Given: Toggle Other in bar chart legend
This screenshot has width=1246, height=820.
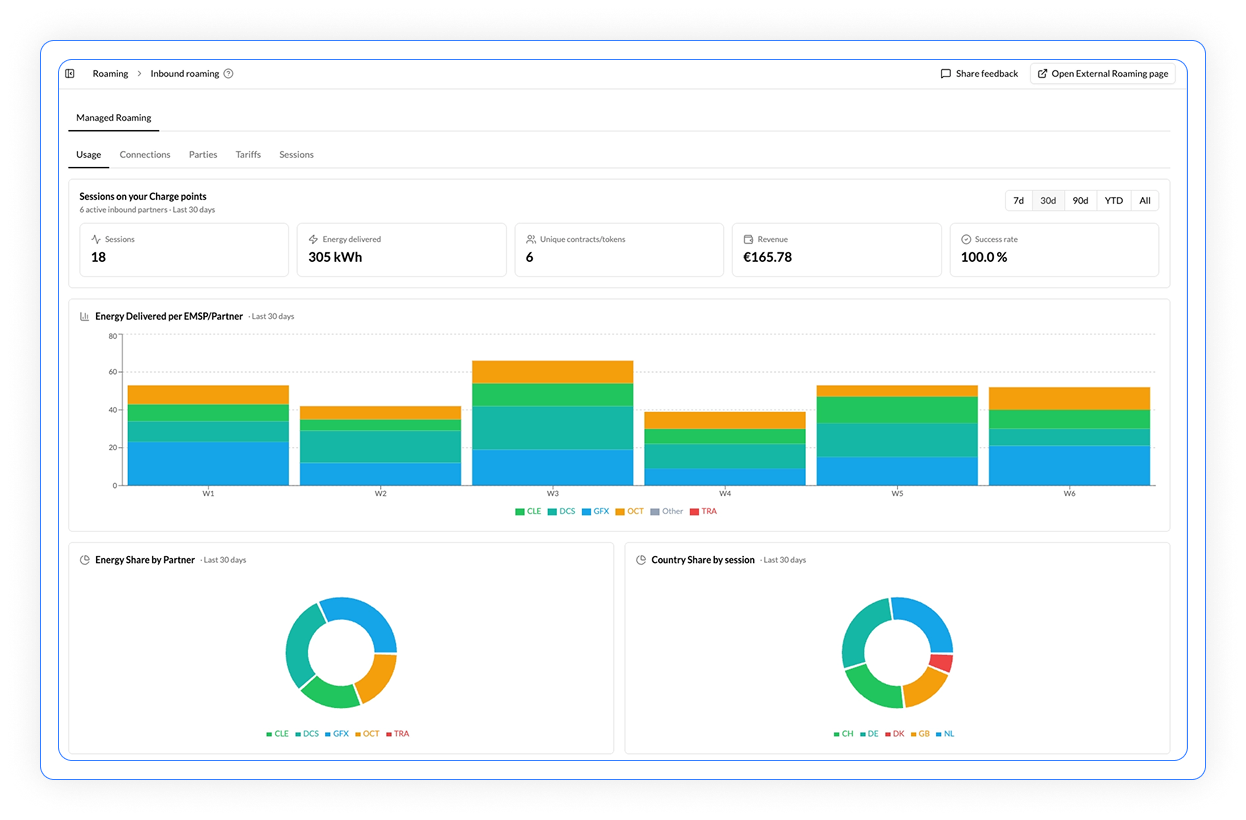Looking at the screenshot, I should [x=666, y=511].
